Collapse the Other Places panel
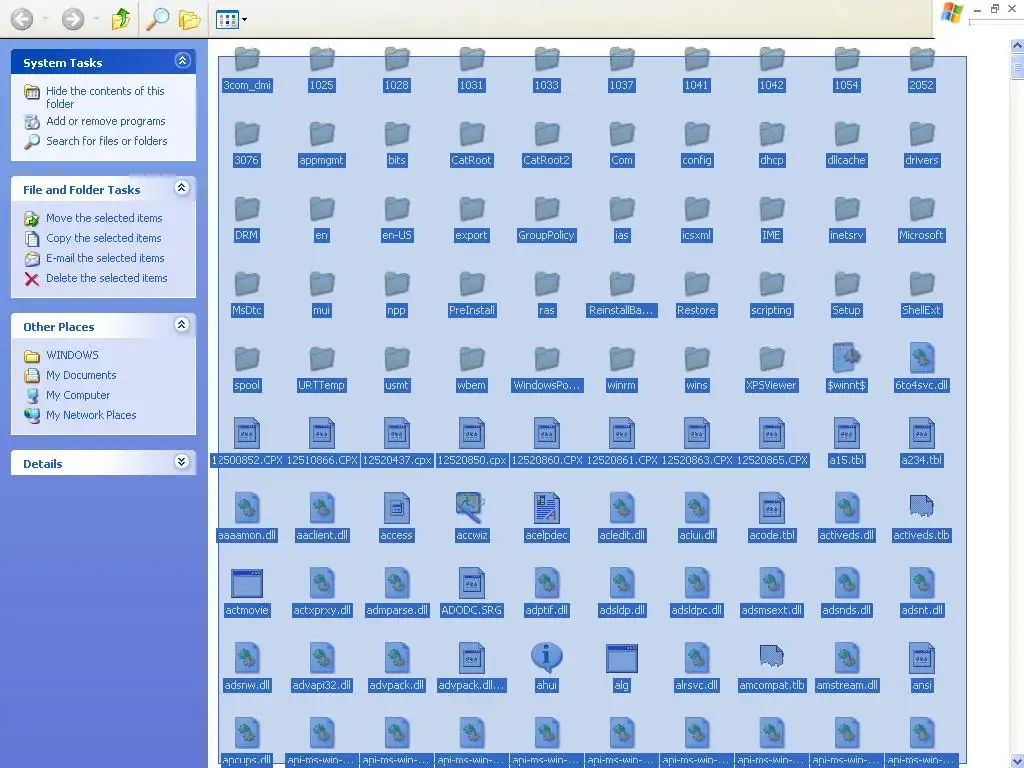This screenshot has width=1024, height=768. 182,325
